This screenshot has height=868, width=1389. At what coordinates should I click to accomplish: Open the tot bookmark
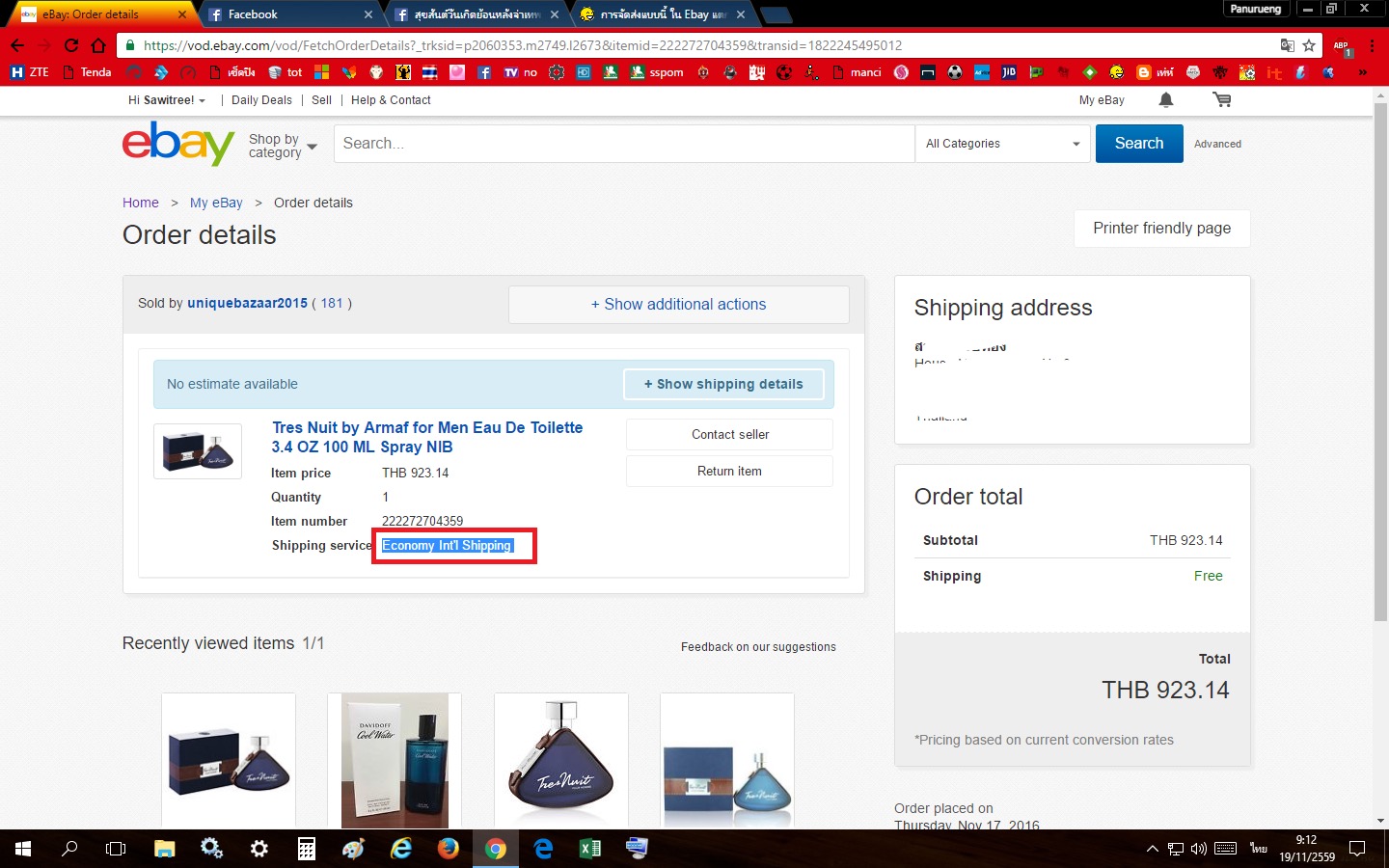(286, 72)
